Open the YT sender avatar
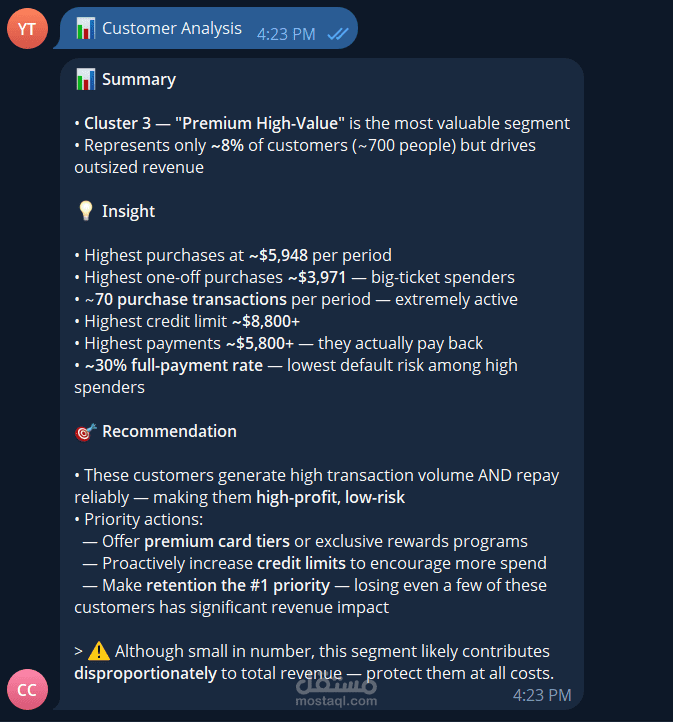This screenshot has width=673, height=722. (x=27, y=29)
